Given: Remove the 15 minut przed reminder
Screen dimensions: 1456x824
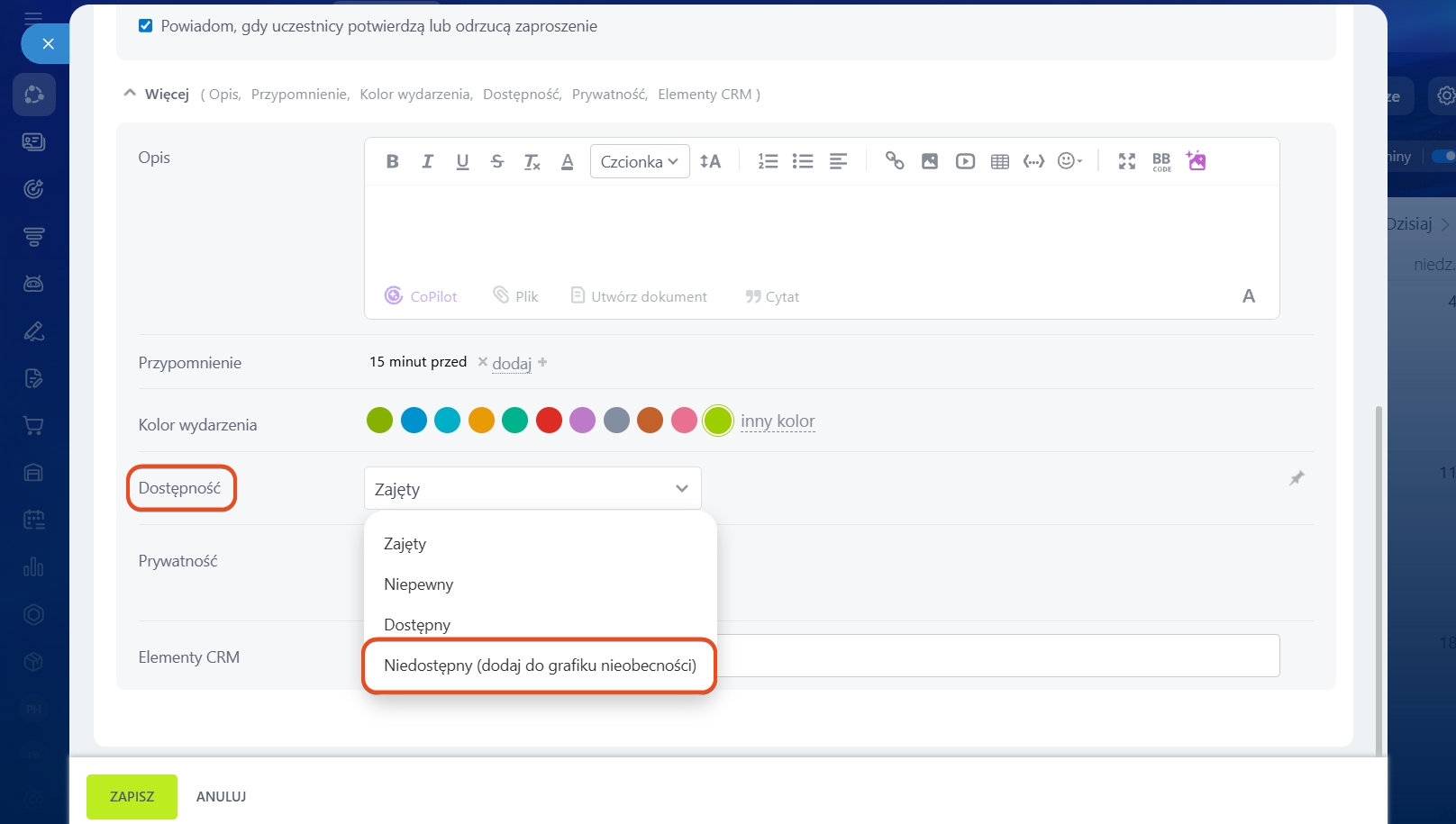Looking at the screenshot, I should (x=483, y=362).
